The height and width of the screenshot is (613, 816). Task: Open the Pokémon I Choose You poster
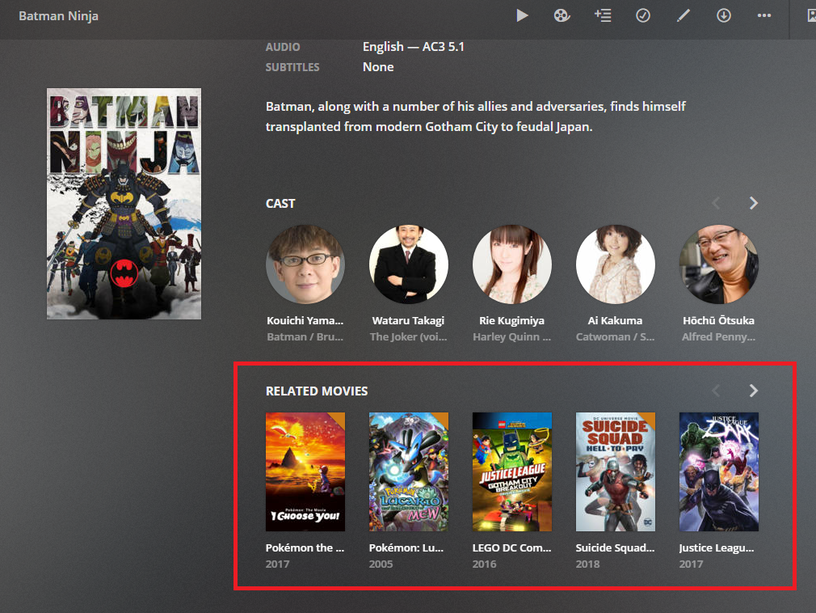pos(305,471)
